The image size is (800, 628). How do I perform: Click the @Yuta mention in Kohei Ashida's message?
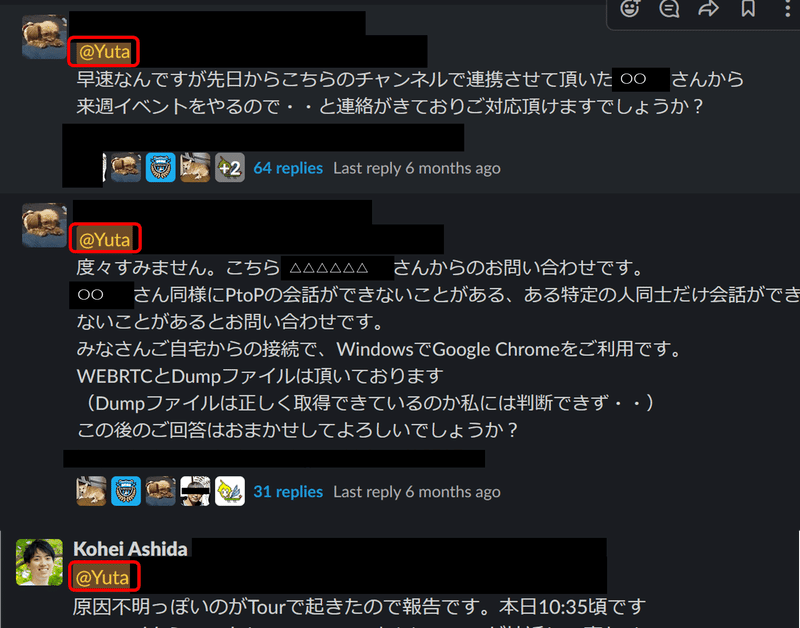(x=104, y=577)
